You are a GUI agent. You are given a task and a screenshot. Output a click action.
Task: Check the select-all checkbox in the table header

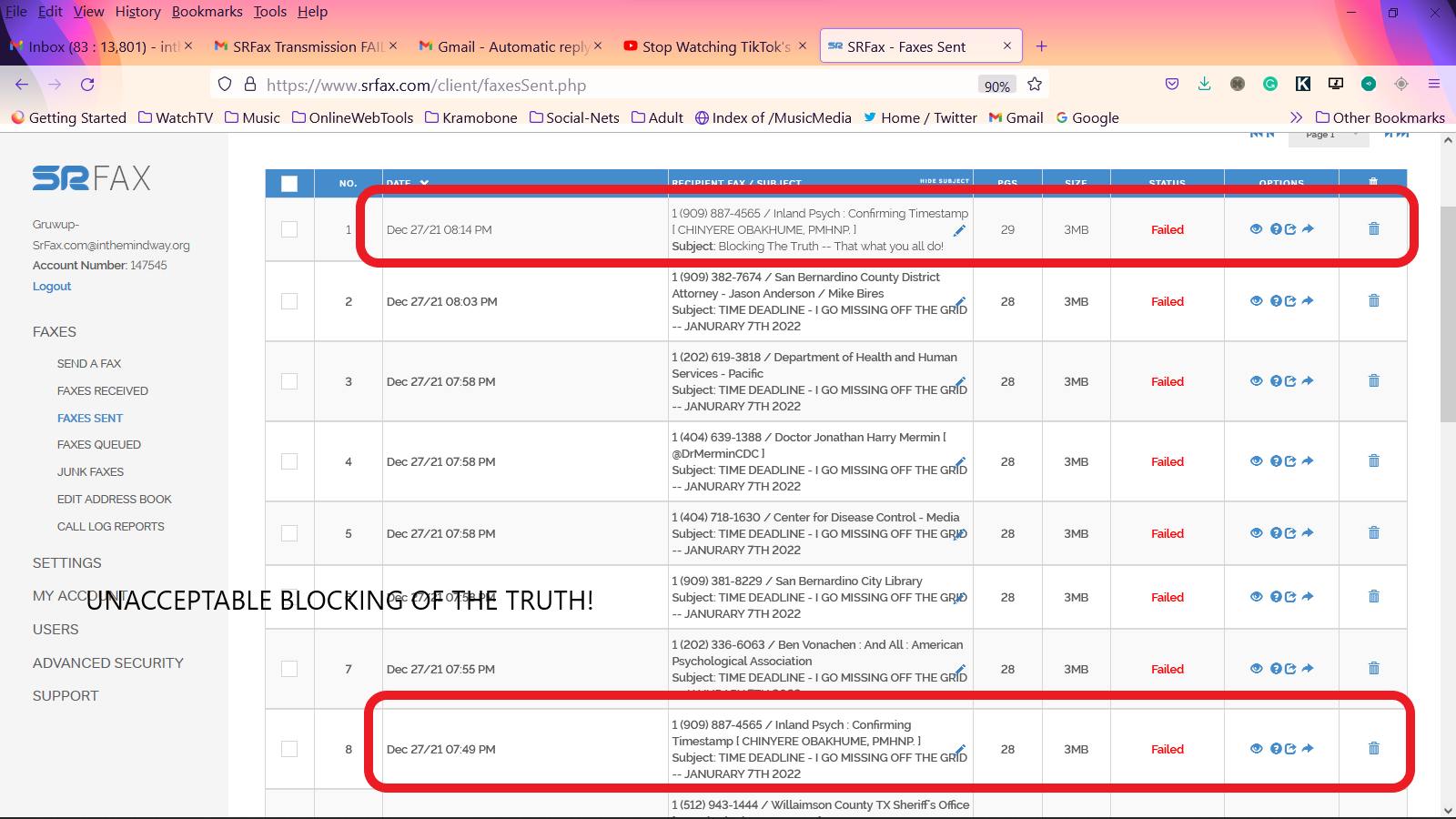point(289,183)
